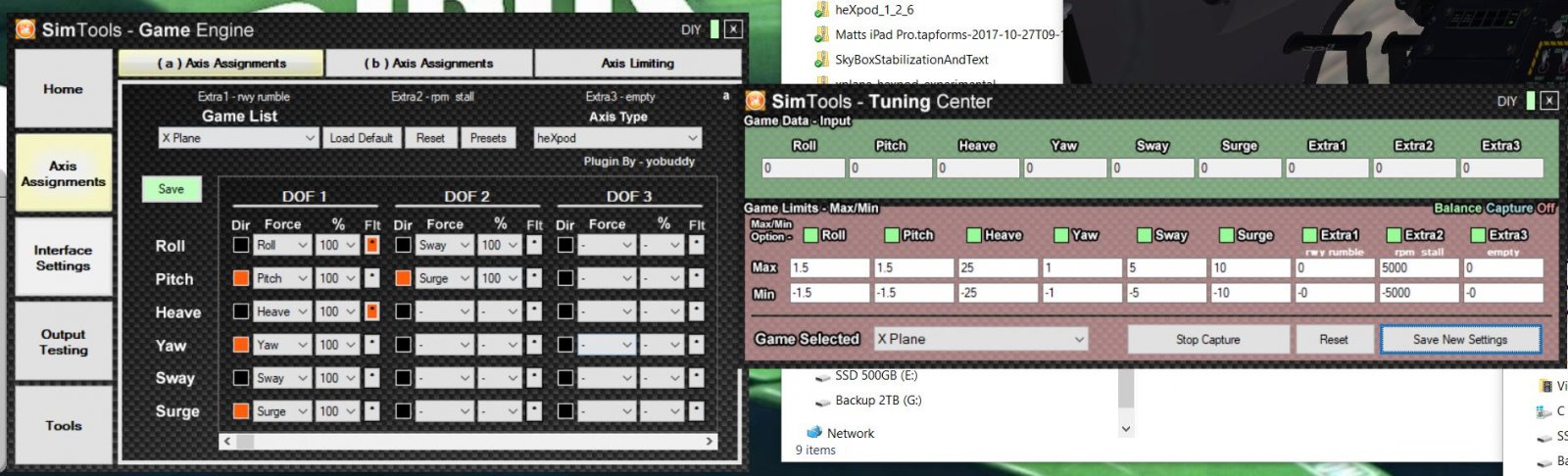Click Save New Settings button
This screenshot has width=1568, height=476.
pos(1460,339)
